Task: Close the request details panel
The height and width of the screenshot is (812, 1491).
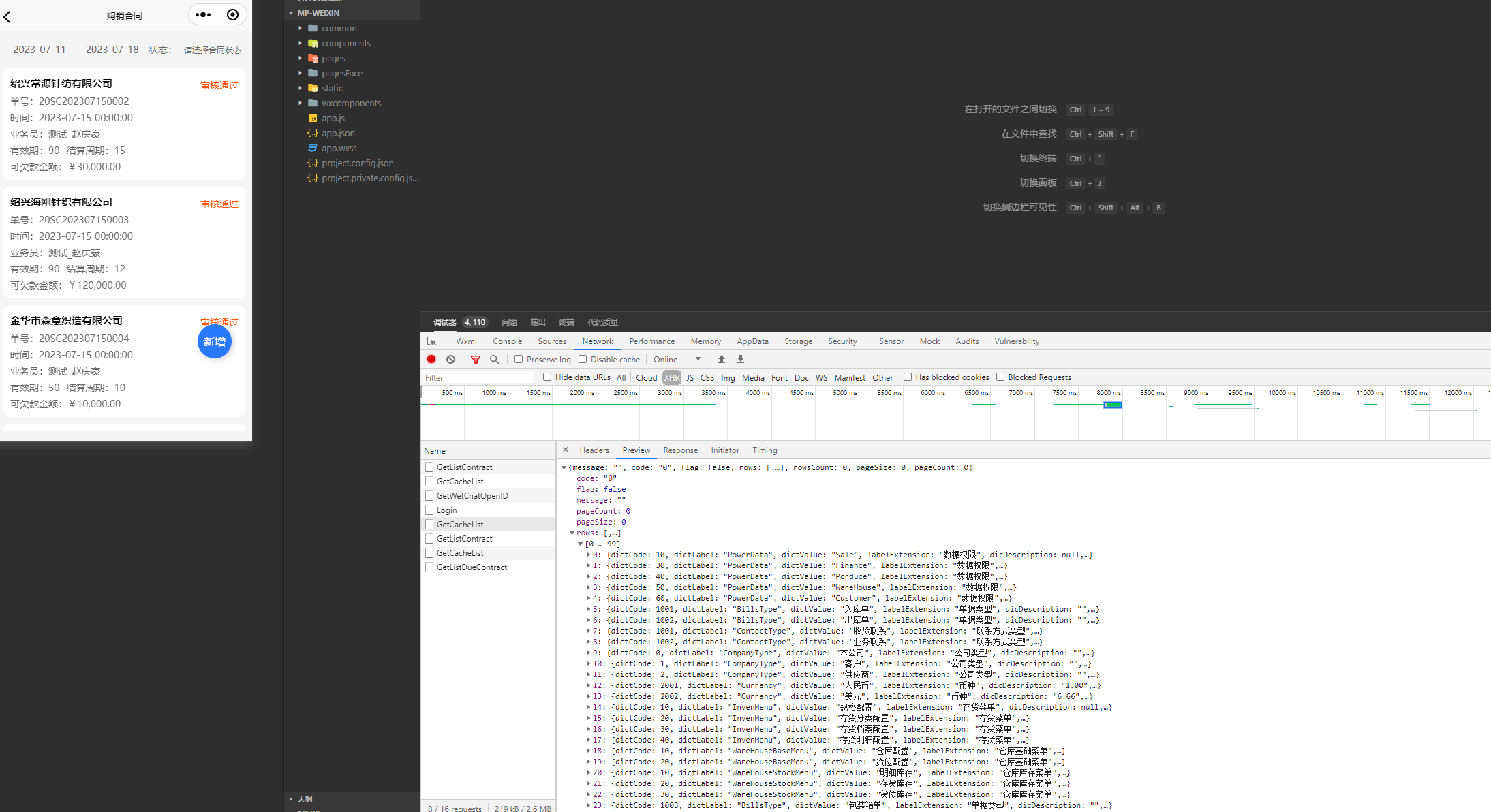Action: tap(566, 450)
